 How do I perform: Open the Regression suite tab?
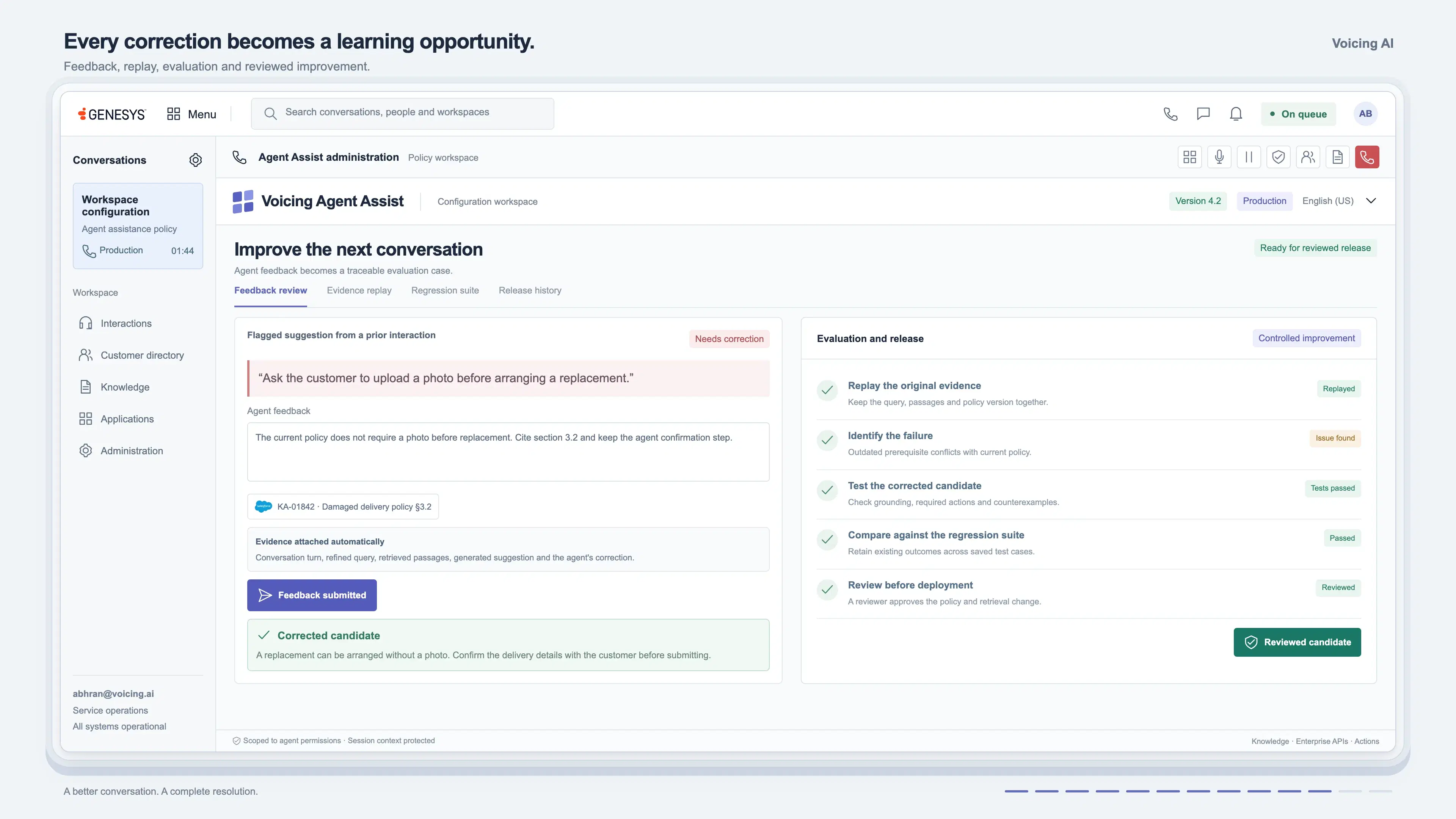click(445, 290)
